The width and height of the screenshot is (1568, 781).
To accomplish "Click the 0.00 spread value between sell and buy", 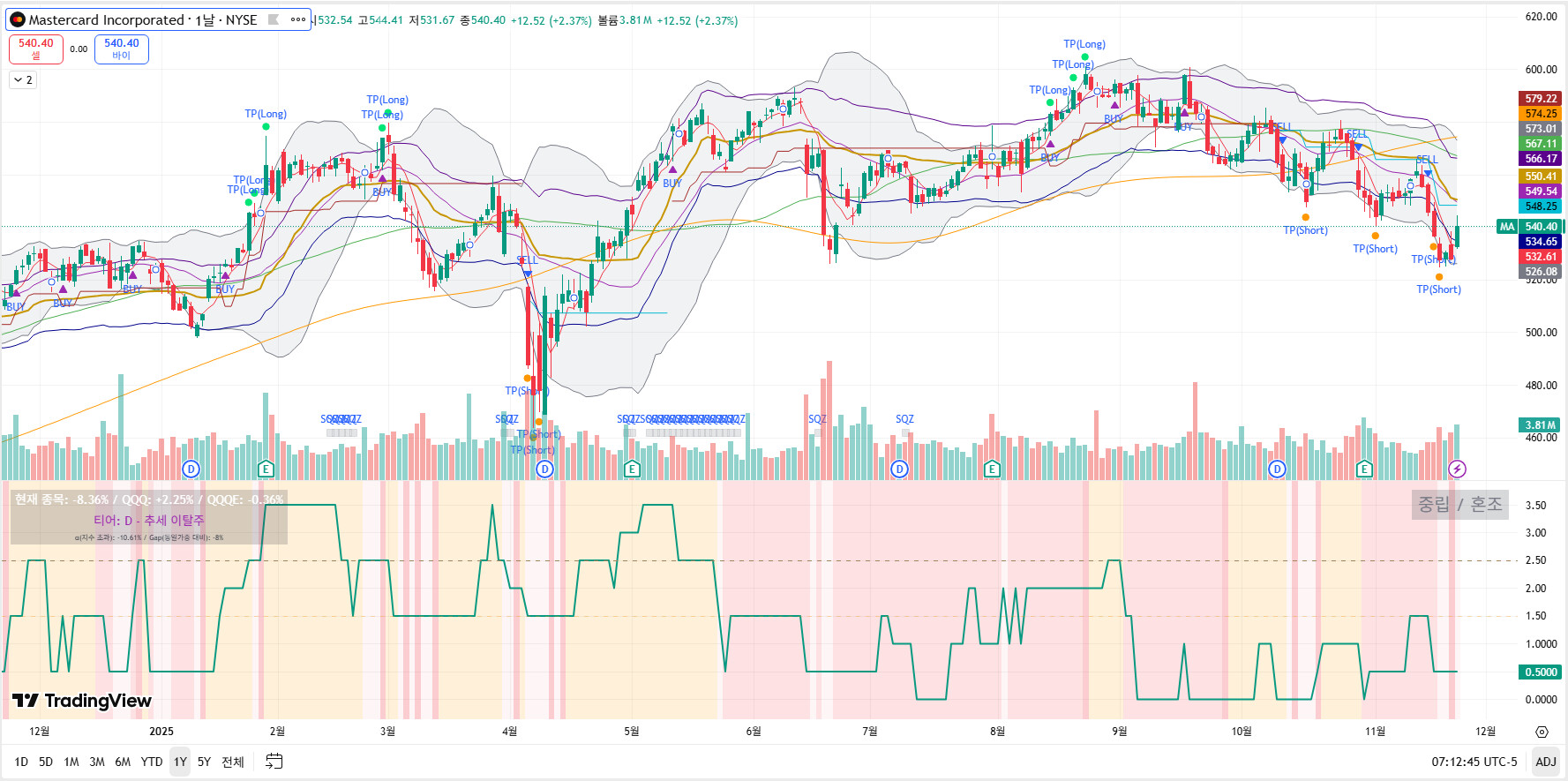I will tap(79, 49).
